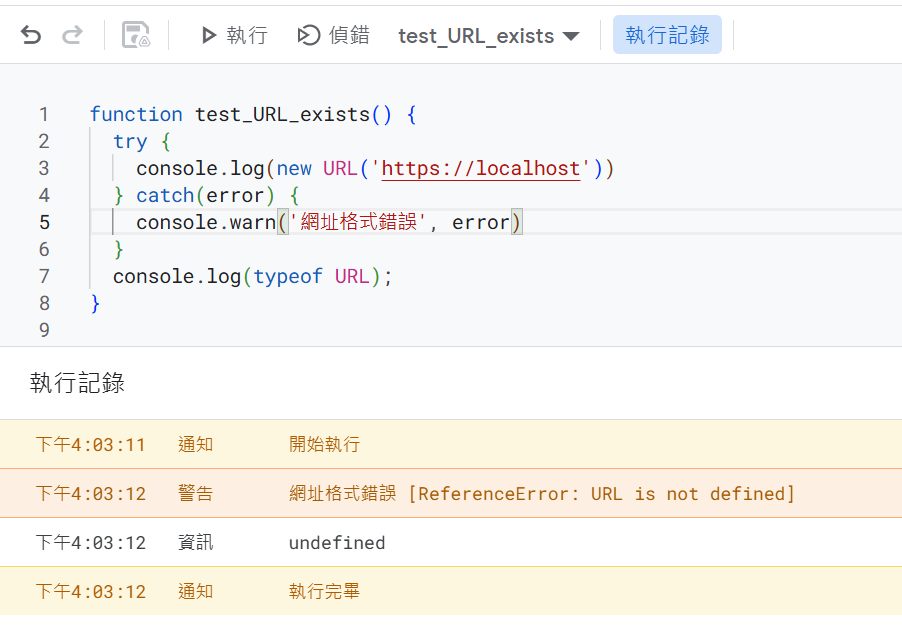This screenshot has height=630, width=902.
Task: Click the 警告 severity label
Action: (x=196, y=494)
